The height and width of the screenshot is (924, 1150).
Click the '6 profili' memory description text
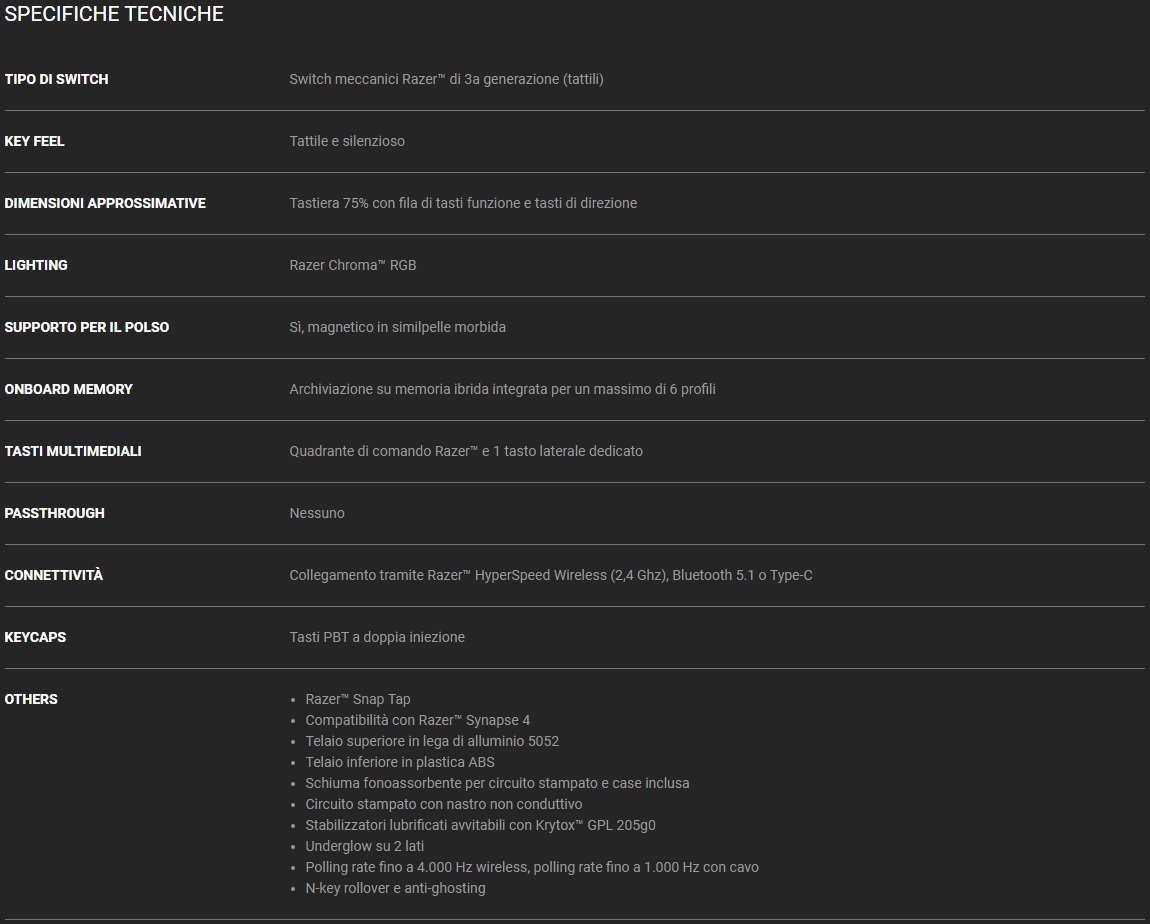tap(502, 389)
